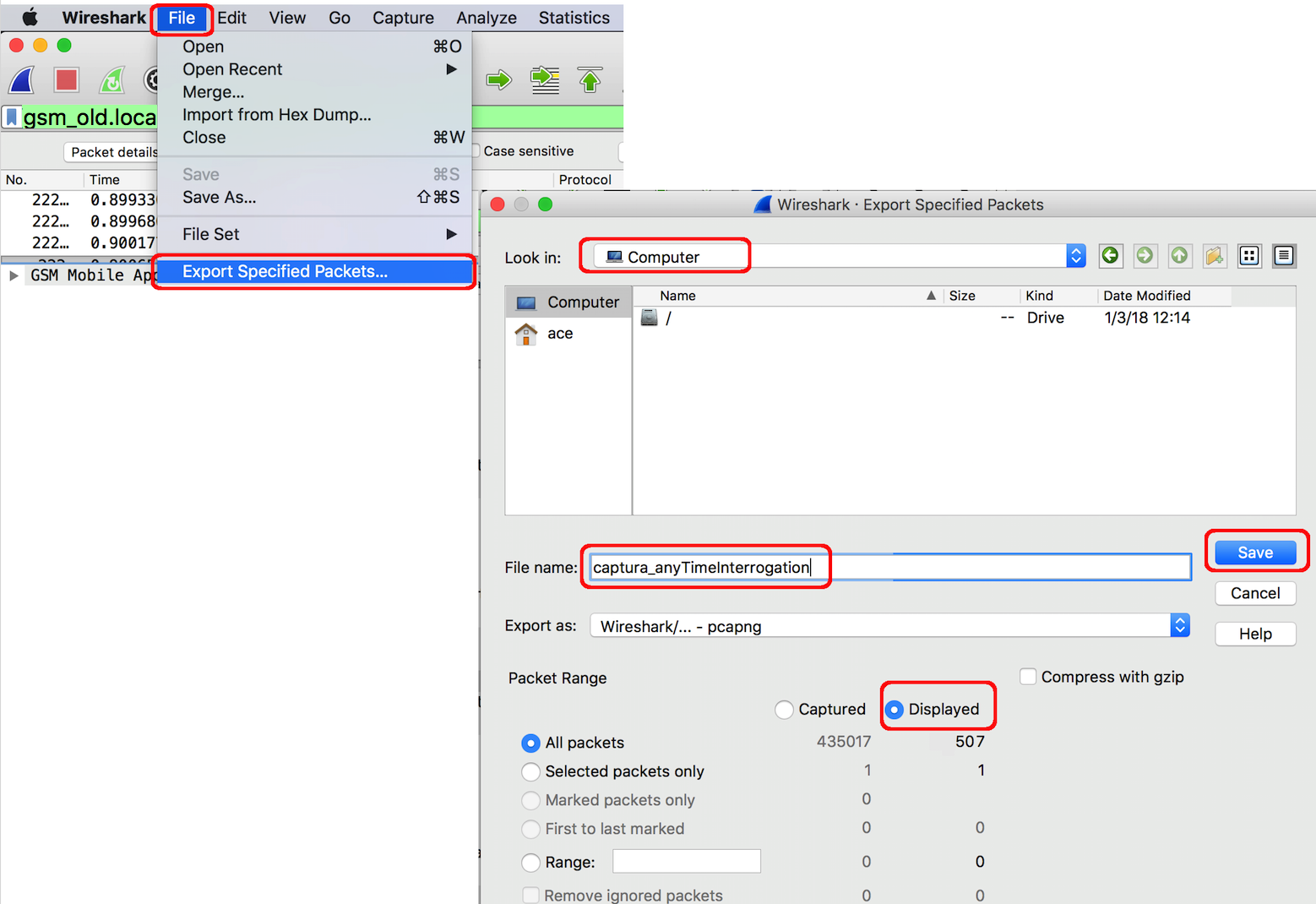Enable Compress with gzip checkbox
The image size is (1316, 904).
(1028, 677)
